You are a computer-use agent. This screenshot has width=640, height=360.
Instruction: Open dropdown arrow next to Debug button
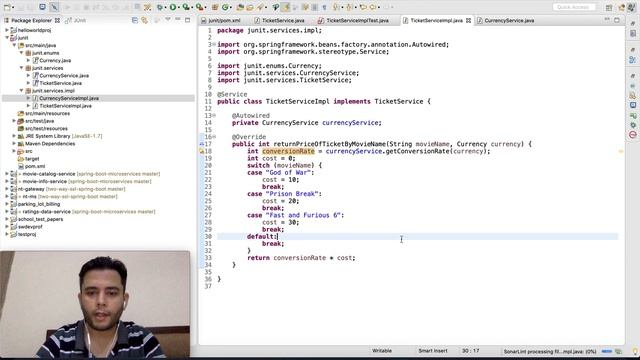(x=166, y=7)
